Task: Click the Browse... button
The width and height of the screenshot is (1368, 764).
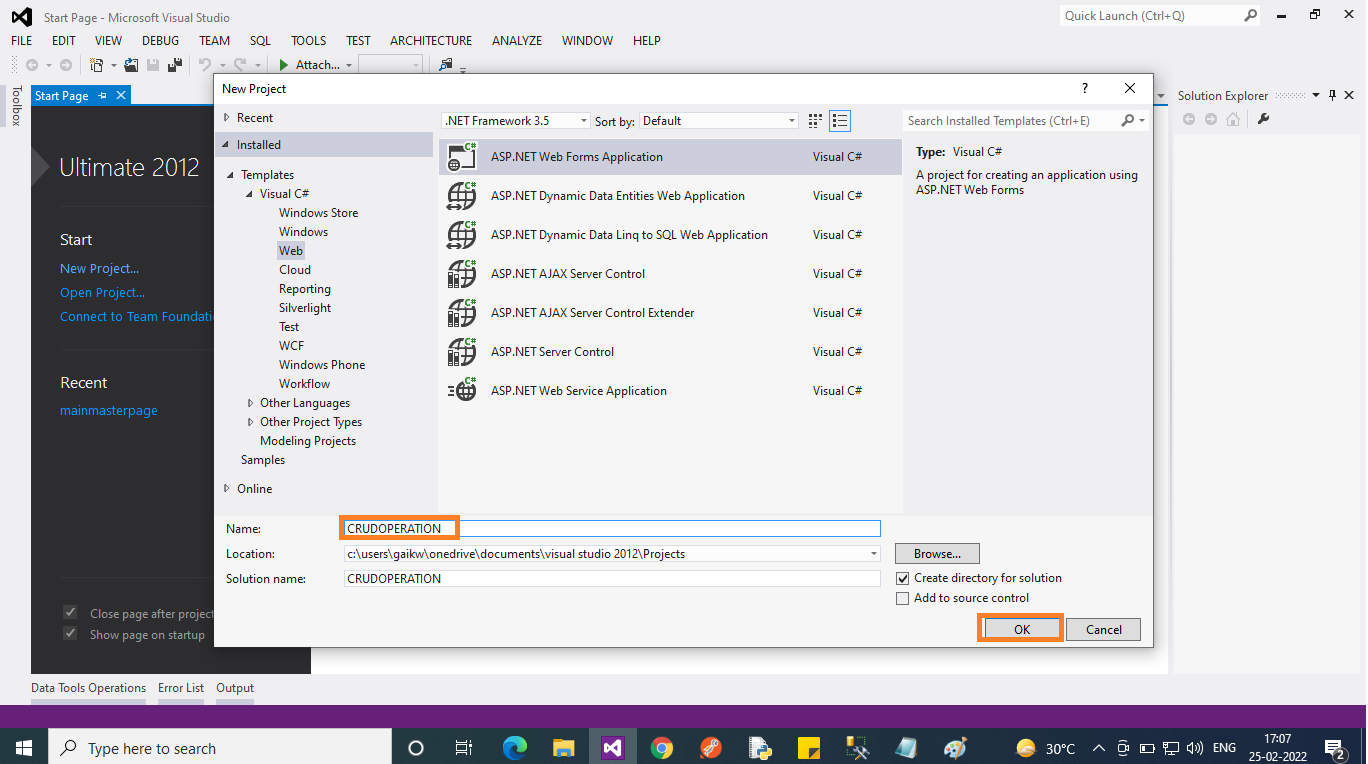Action: pos(937,553)
